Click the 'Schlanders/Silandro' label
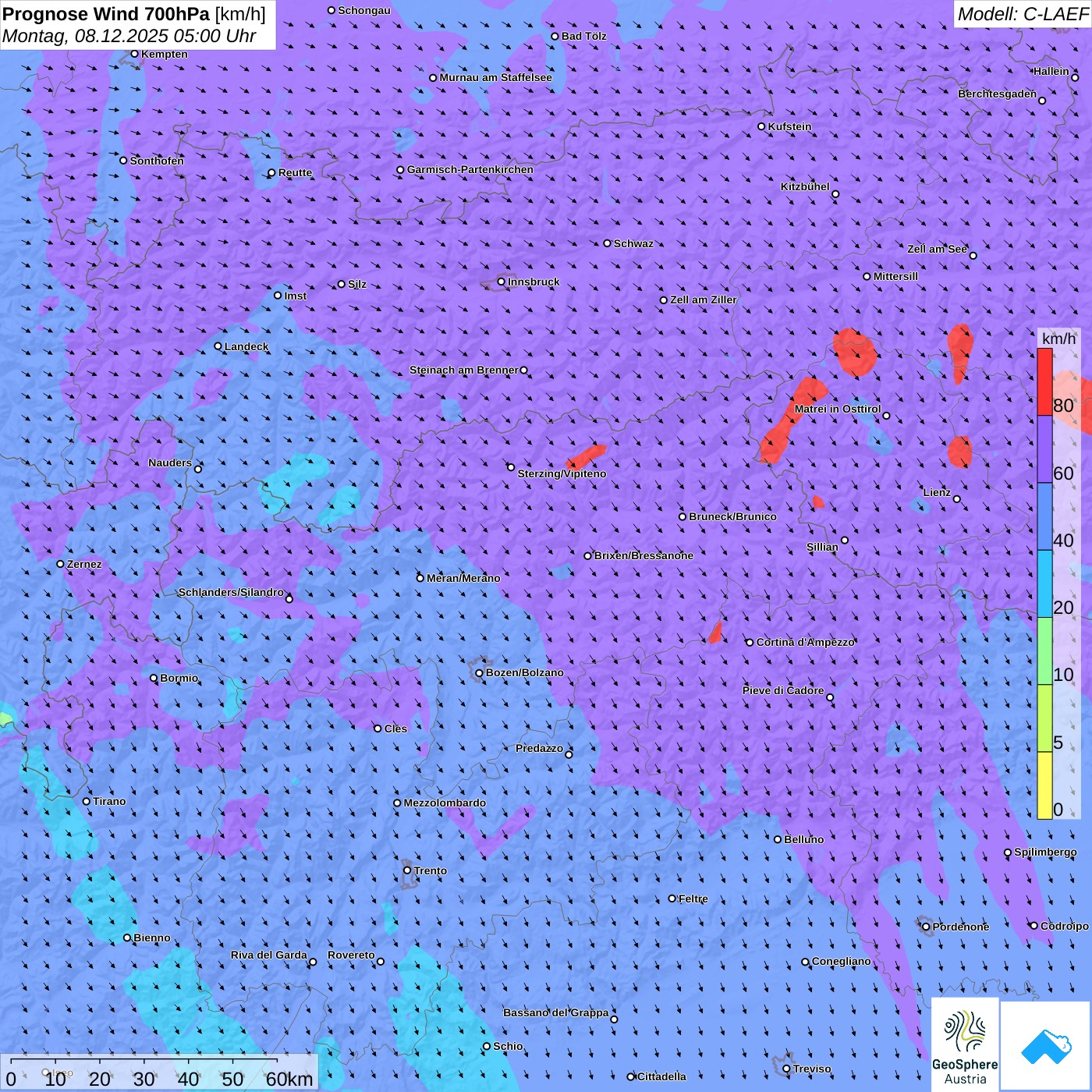This screenshot has width=1092, height=1092. [231, 592]
